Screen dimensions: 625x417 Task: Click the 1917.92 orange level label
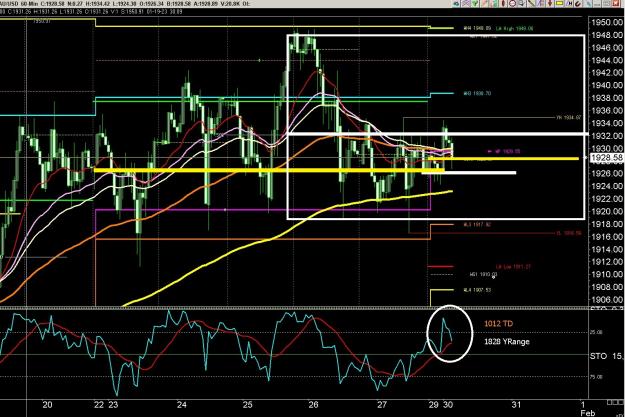[x=477, y=225]
